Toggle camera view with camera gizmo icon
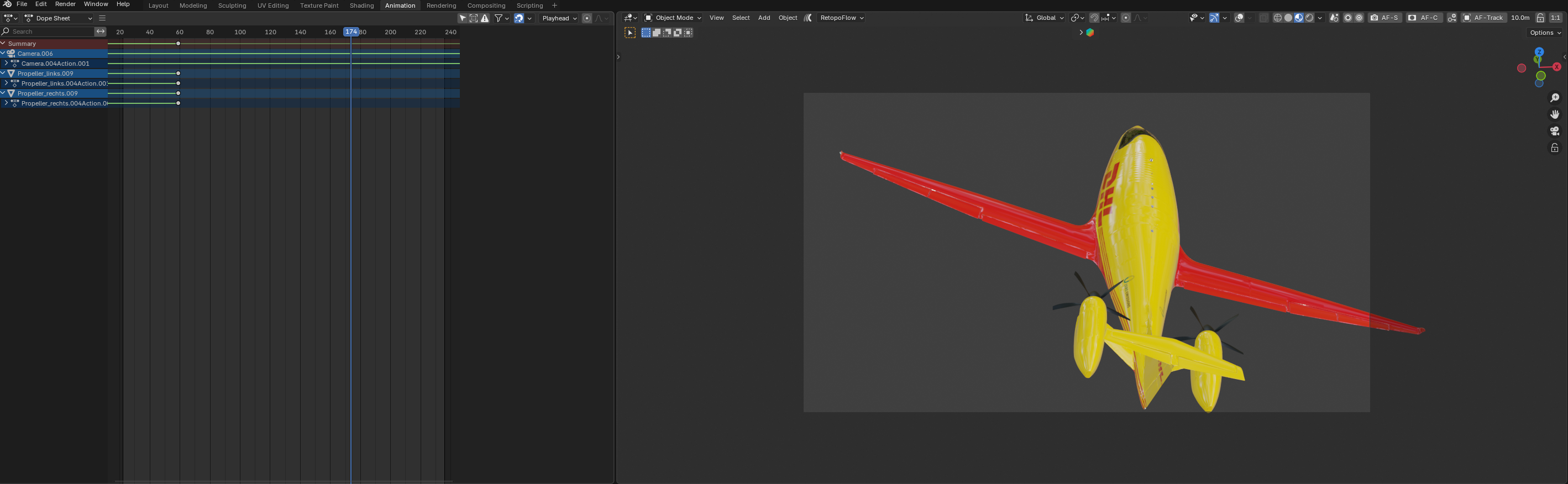The height and width of the screenshot is (484, 1568). click(1555, 131)
